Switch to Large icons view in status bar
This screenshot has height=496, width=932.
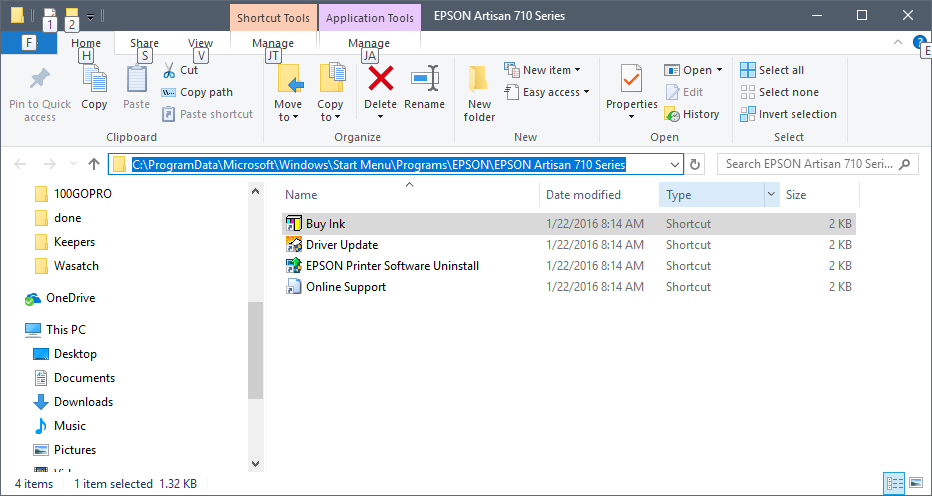[x=915, y=483]
